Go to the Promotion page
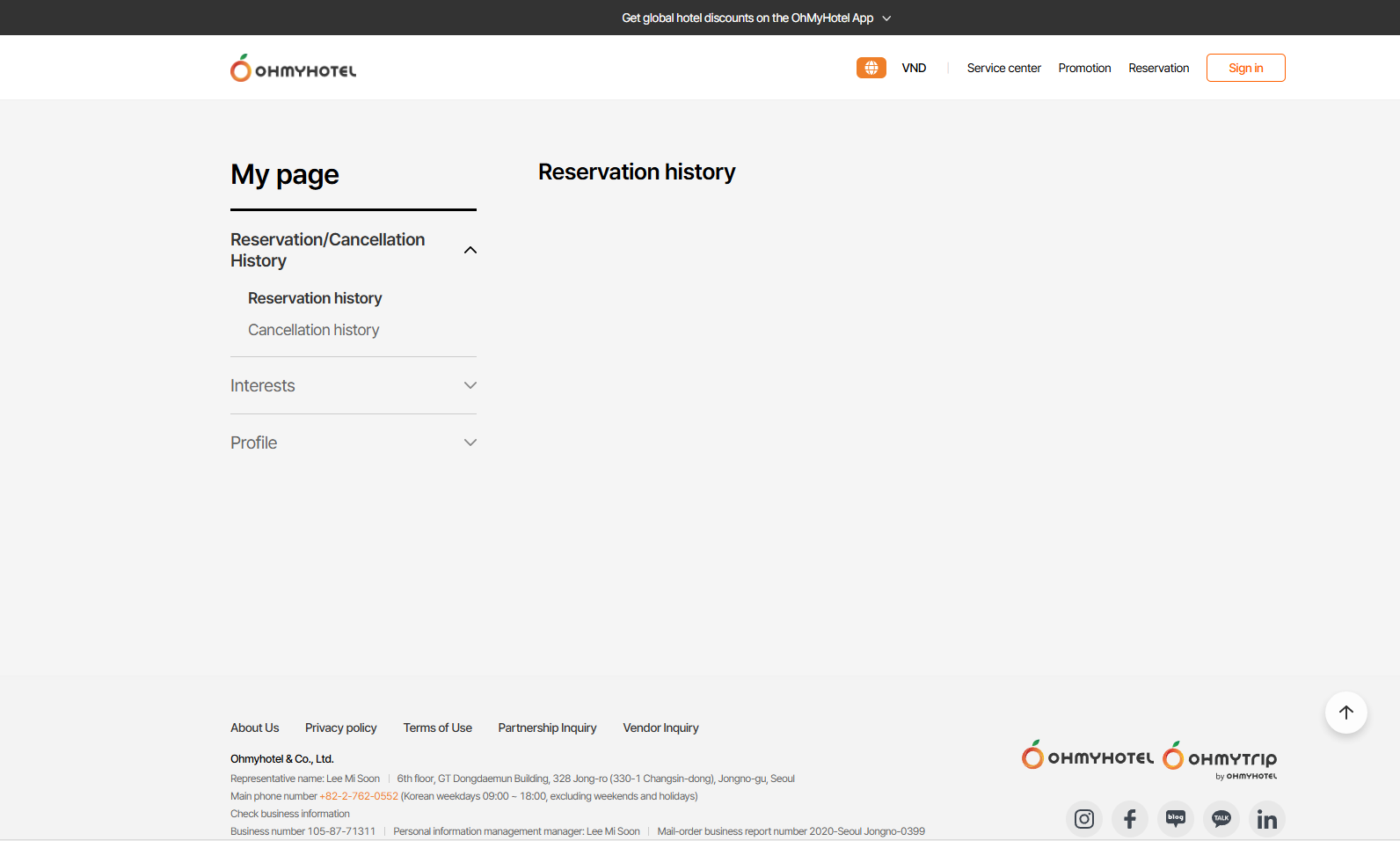The height and width of the screenshot is (841, 1400). click(1084, 68)
